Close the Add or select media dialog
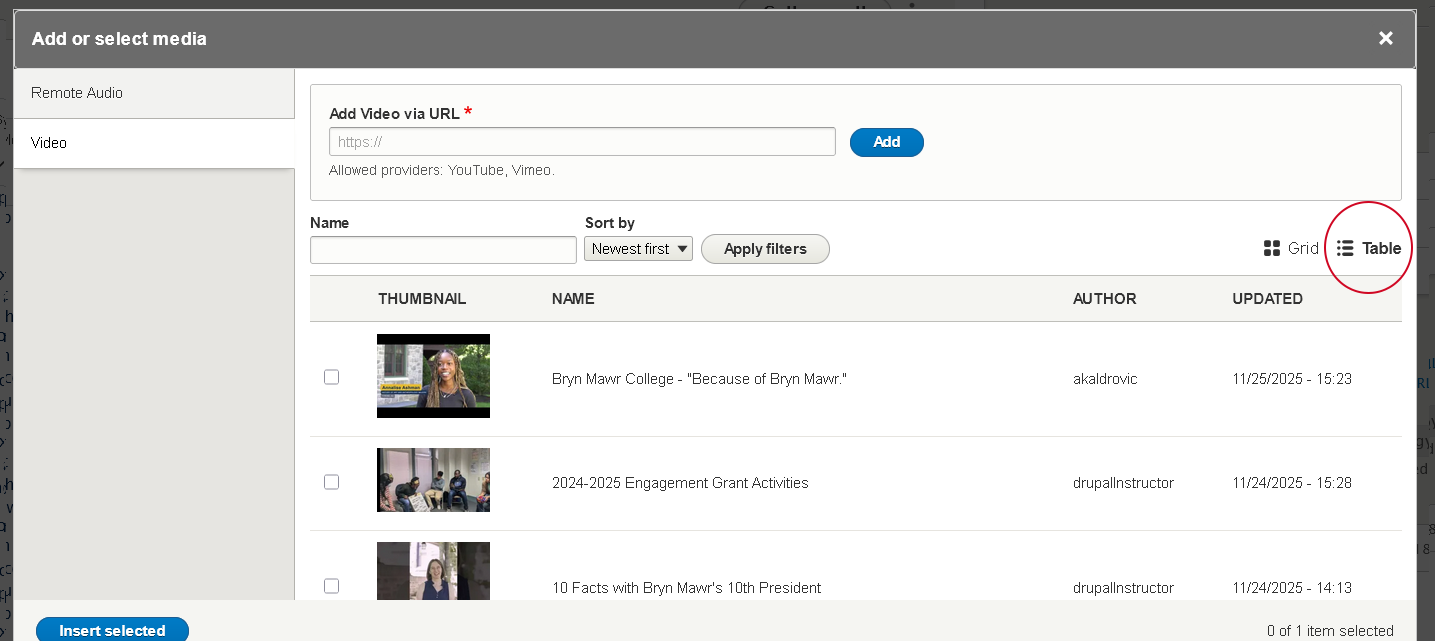This screenshot has height=641, width=1435. coord(1385,38)
